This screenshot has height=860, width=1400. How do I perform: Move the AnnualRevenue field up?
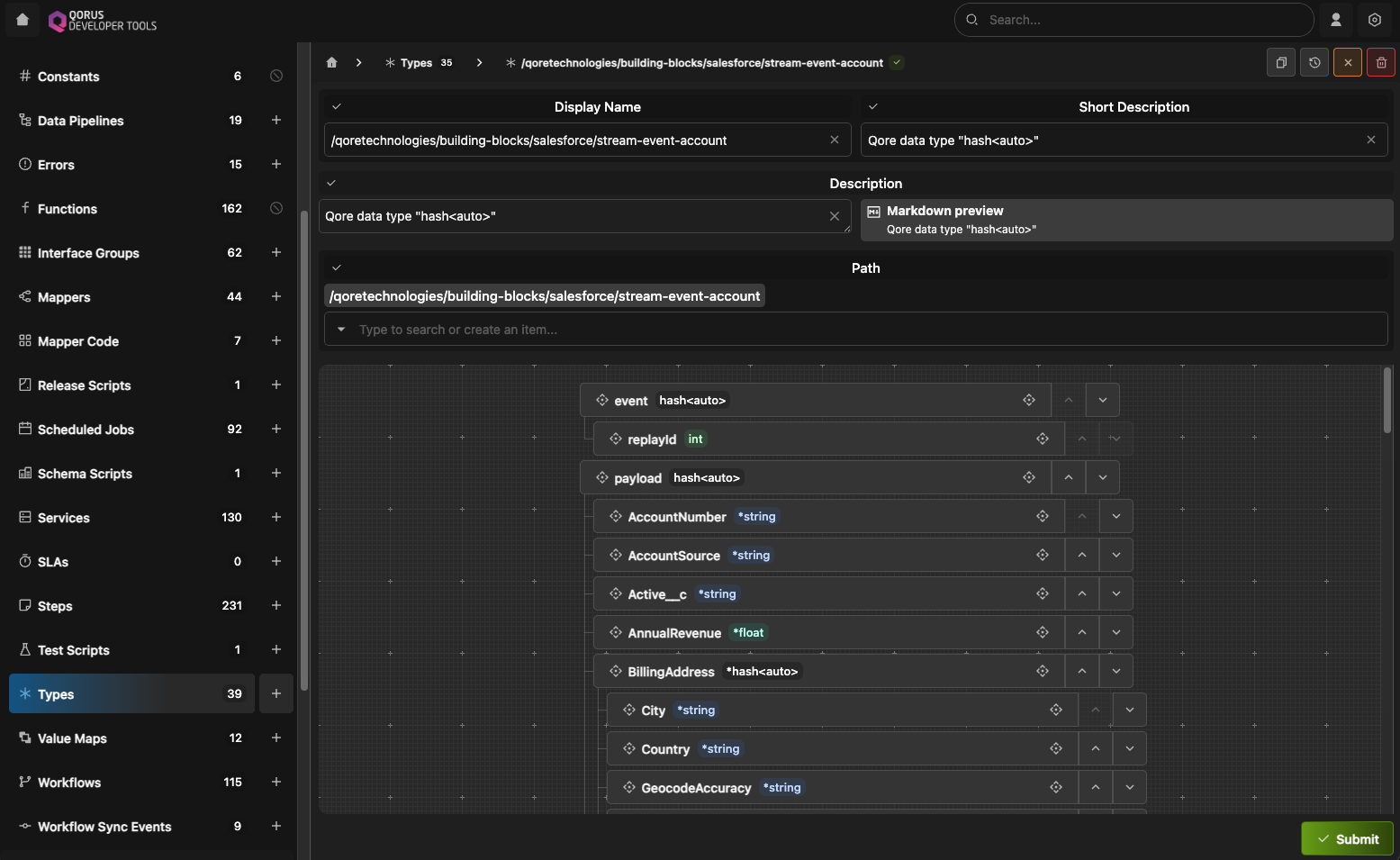1082,632
